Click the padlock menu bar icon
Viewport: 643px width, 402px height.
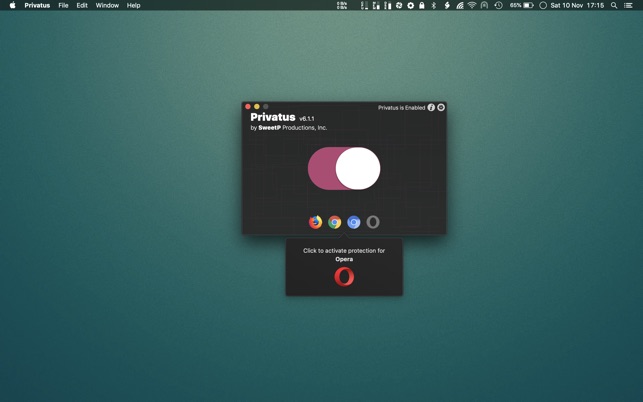coord(422,5)
